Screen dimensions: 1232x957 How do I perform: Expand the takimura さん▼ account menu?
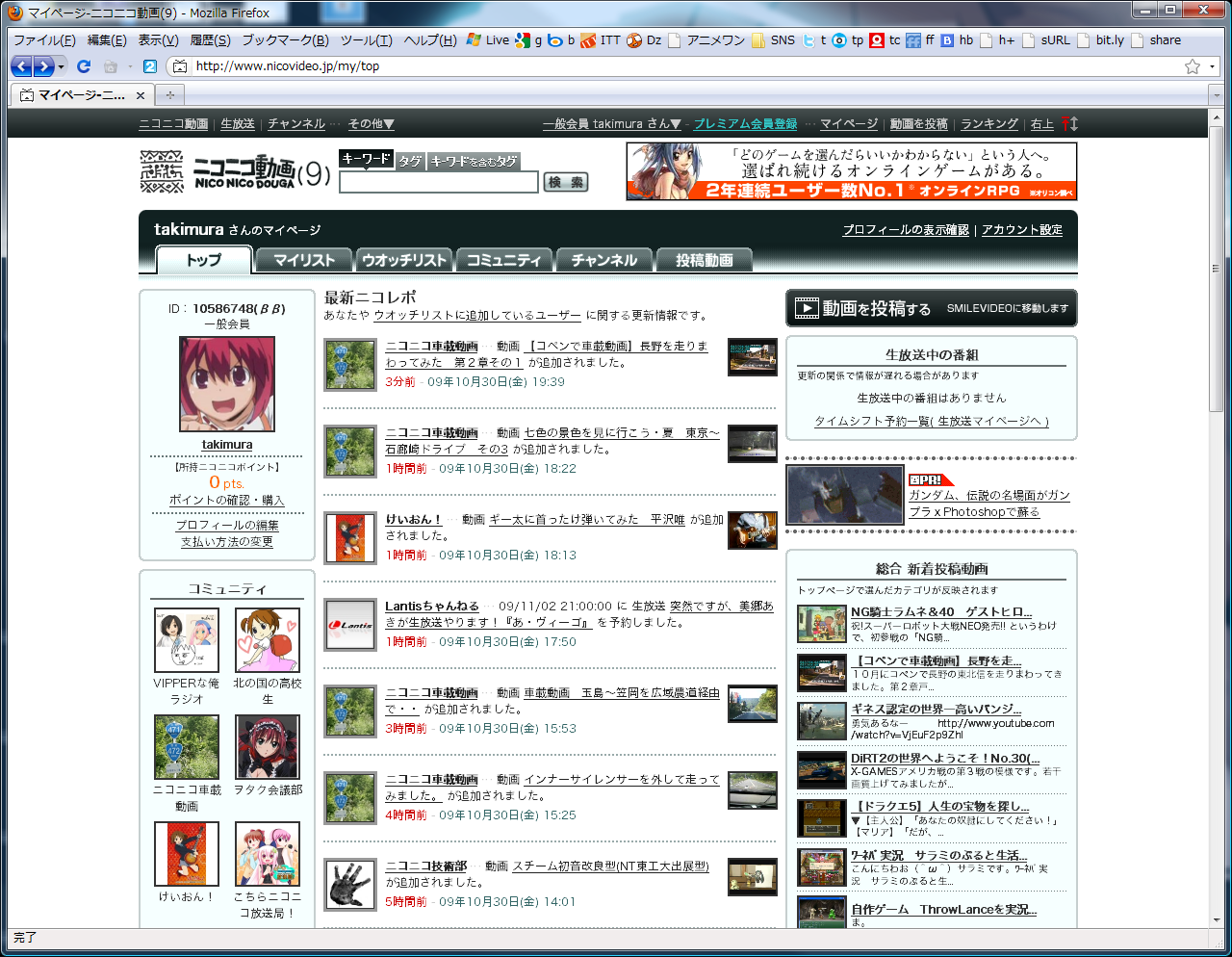pyautogui.click(x=611, y=124)
